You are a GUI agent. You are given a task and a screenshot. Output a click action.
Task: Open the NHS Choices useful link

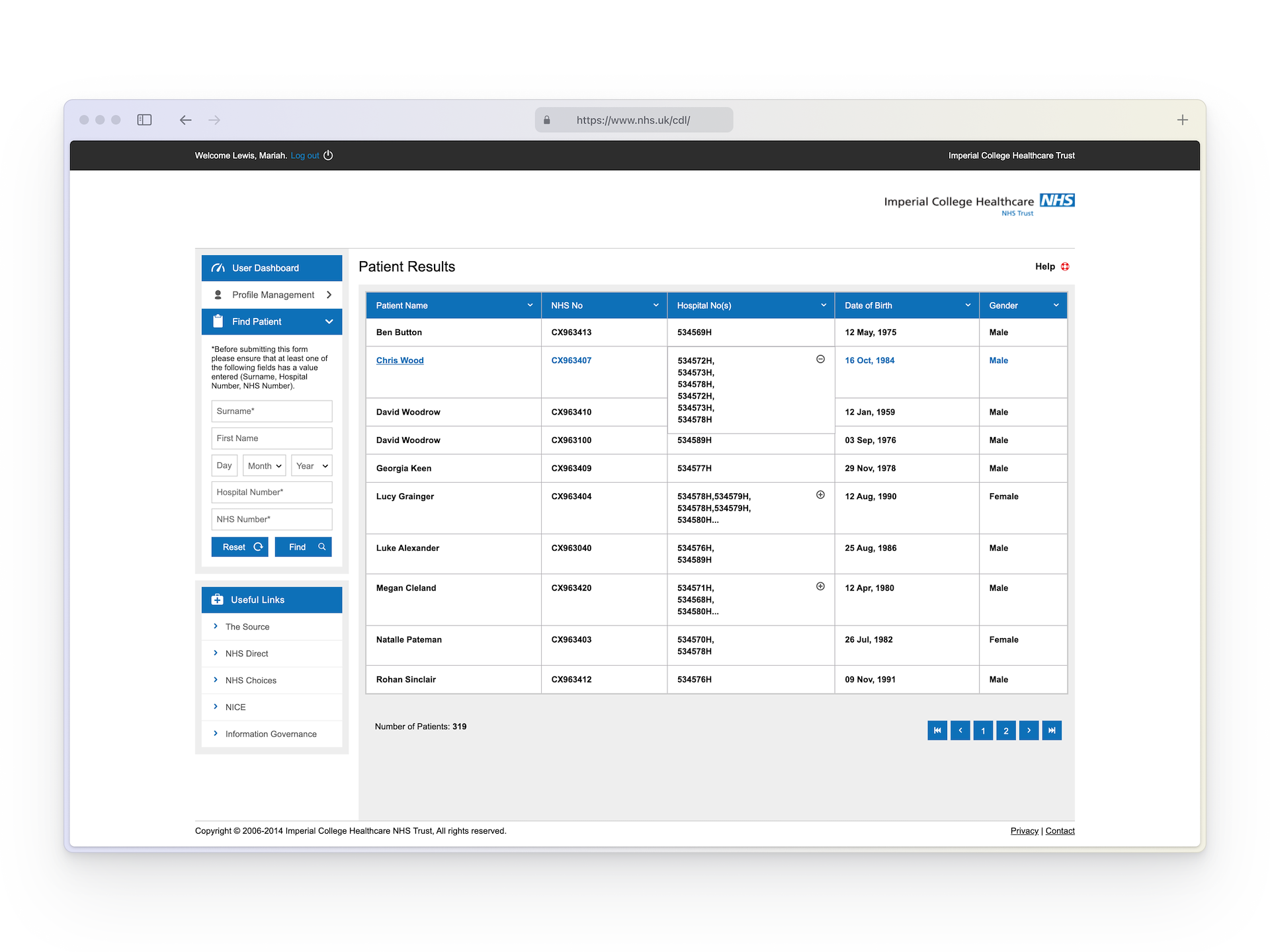(251, 680)
